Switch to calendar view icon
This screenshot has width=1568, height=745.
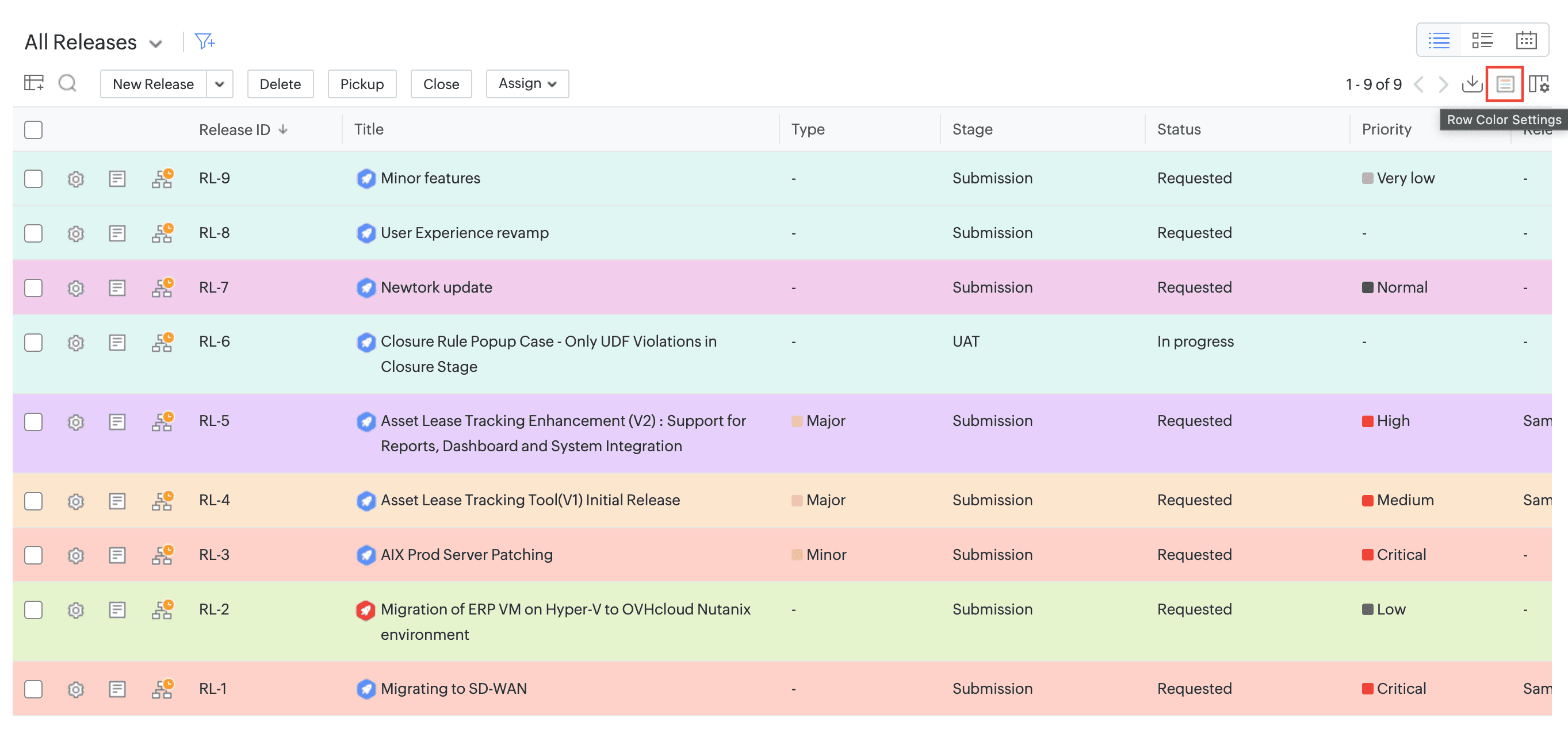[1525, 41]
